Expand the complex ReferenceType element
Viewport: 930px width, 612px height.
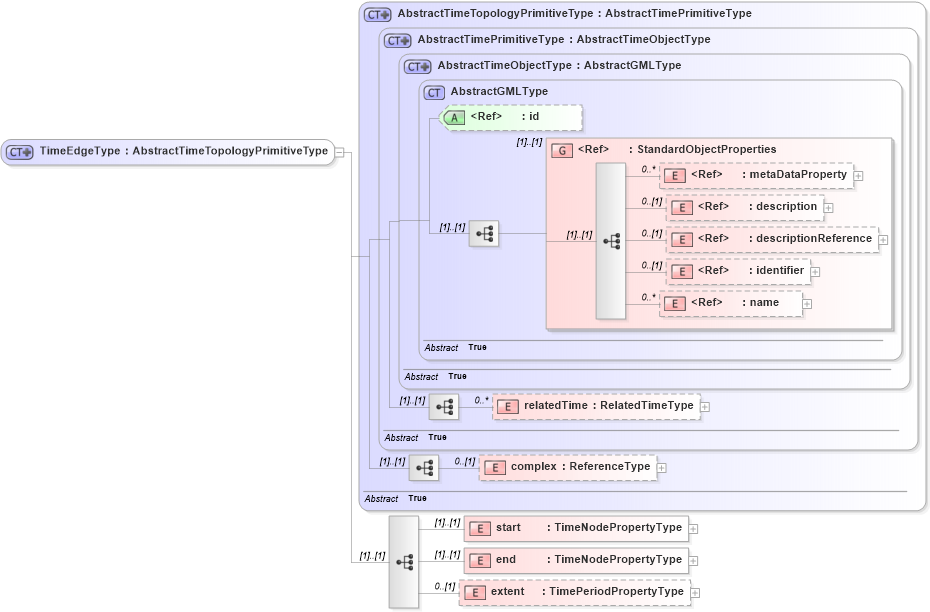click(662, 468)
